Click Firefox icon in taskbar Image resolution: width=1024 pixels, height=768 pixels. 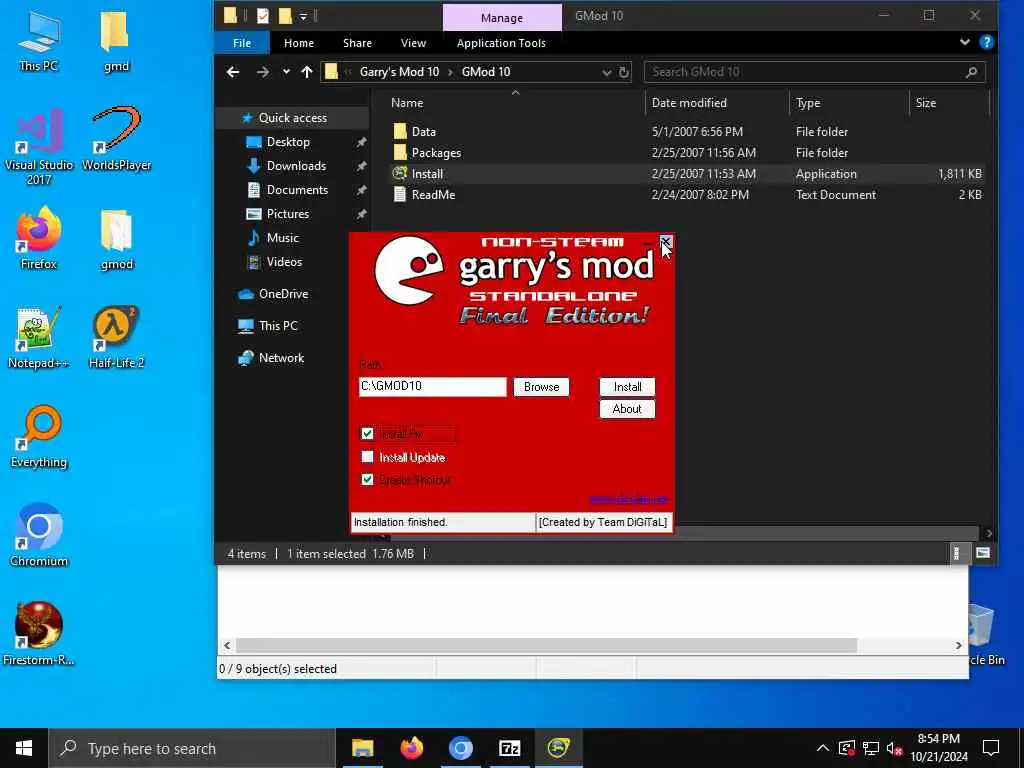click(411, 748)
